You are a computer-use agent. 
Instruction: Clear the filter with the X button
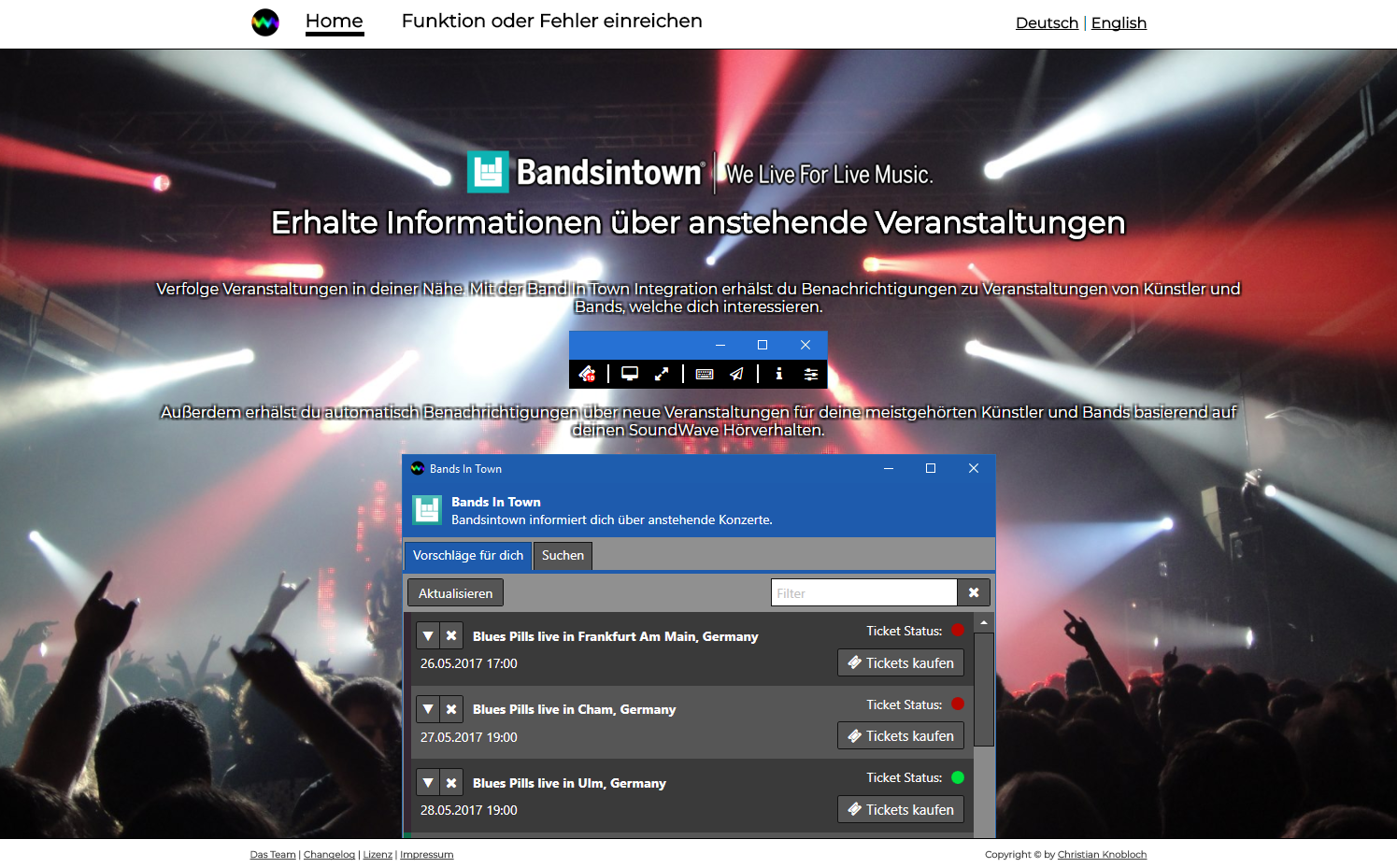coord(974,593)
